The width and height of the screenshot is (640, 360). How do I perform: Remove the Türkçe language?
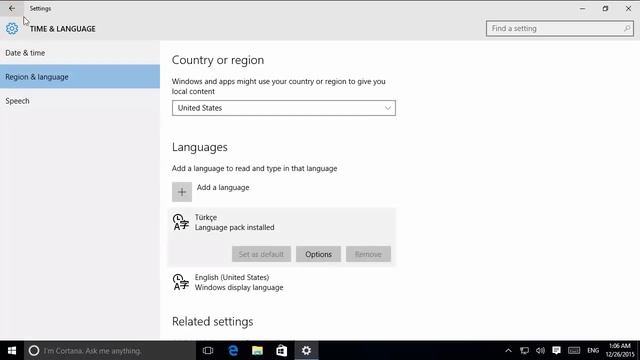pos(368,254)
